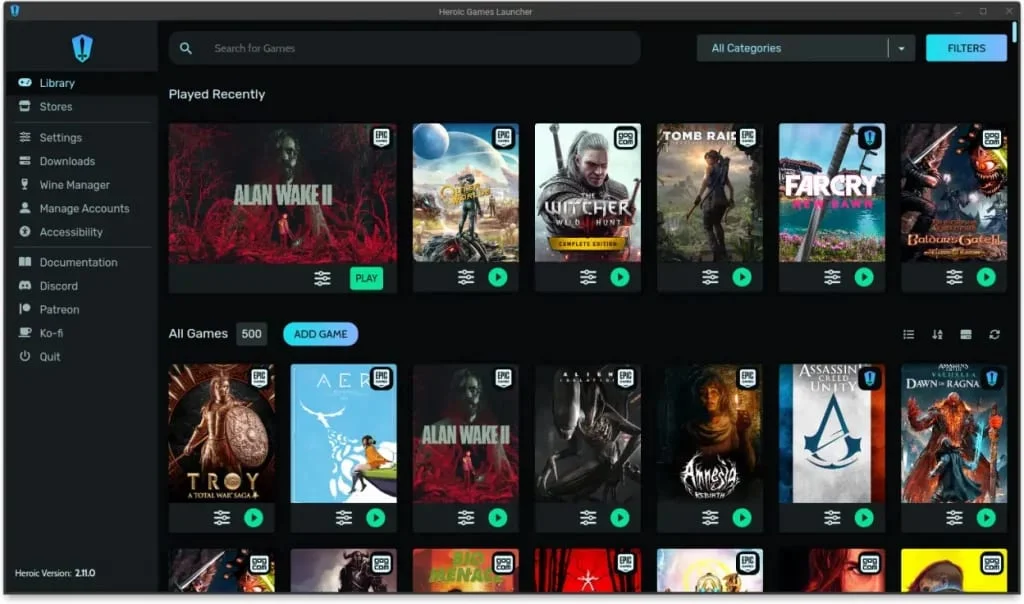Open the AER cover thumbnail
Image resolution: width=1024 pixels, height=604 pixels.
point(344,434)
